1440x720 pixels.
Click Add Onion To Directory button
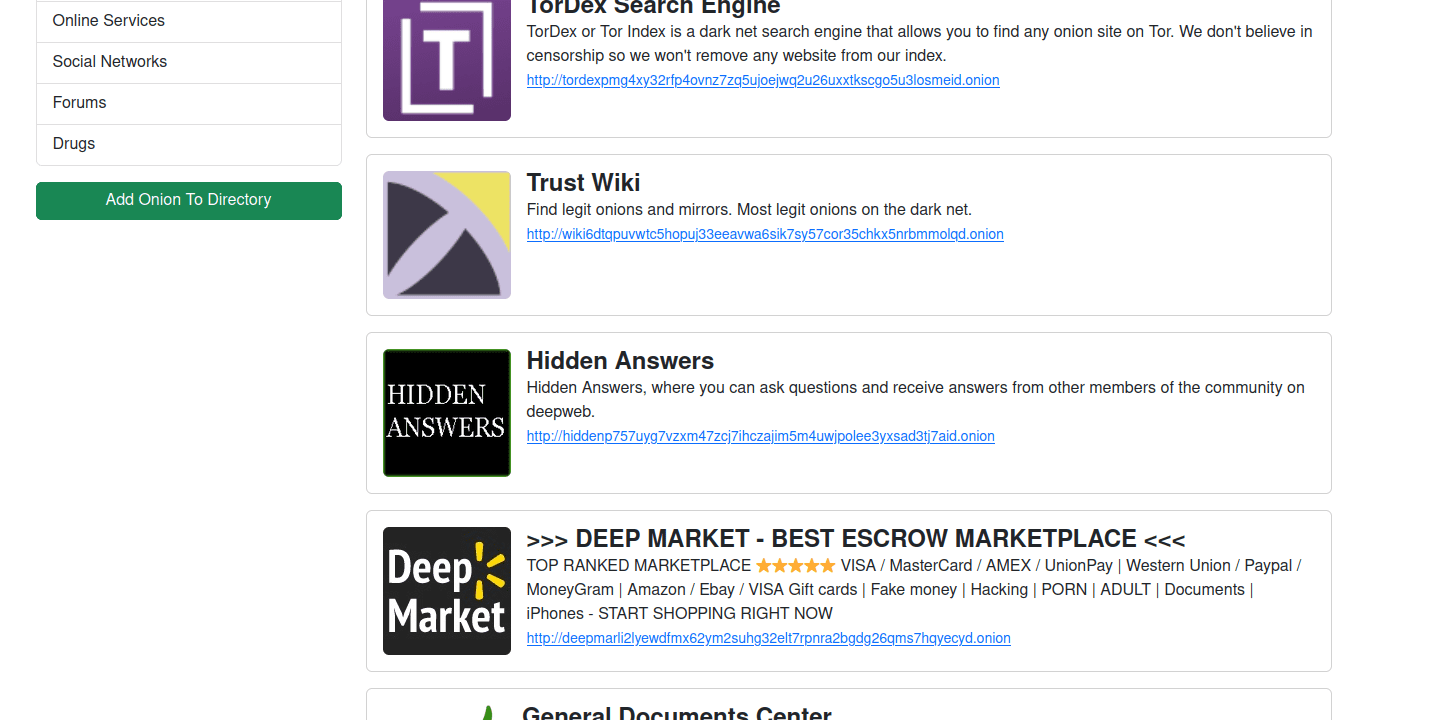189,200
